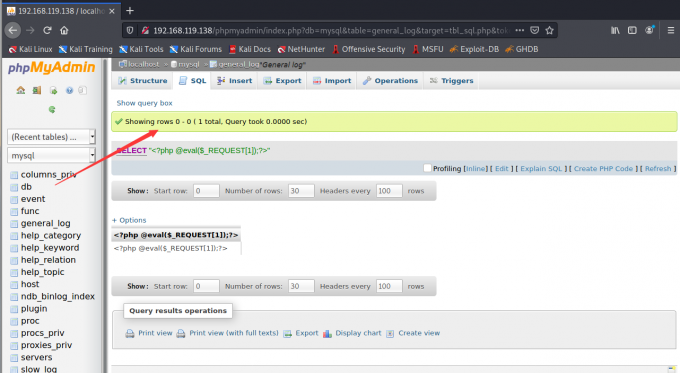This screenshot has width=680, height=373.
Task: Click Inline edit link
Action: coord(475,169)
